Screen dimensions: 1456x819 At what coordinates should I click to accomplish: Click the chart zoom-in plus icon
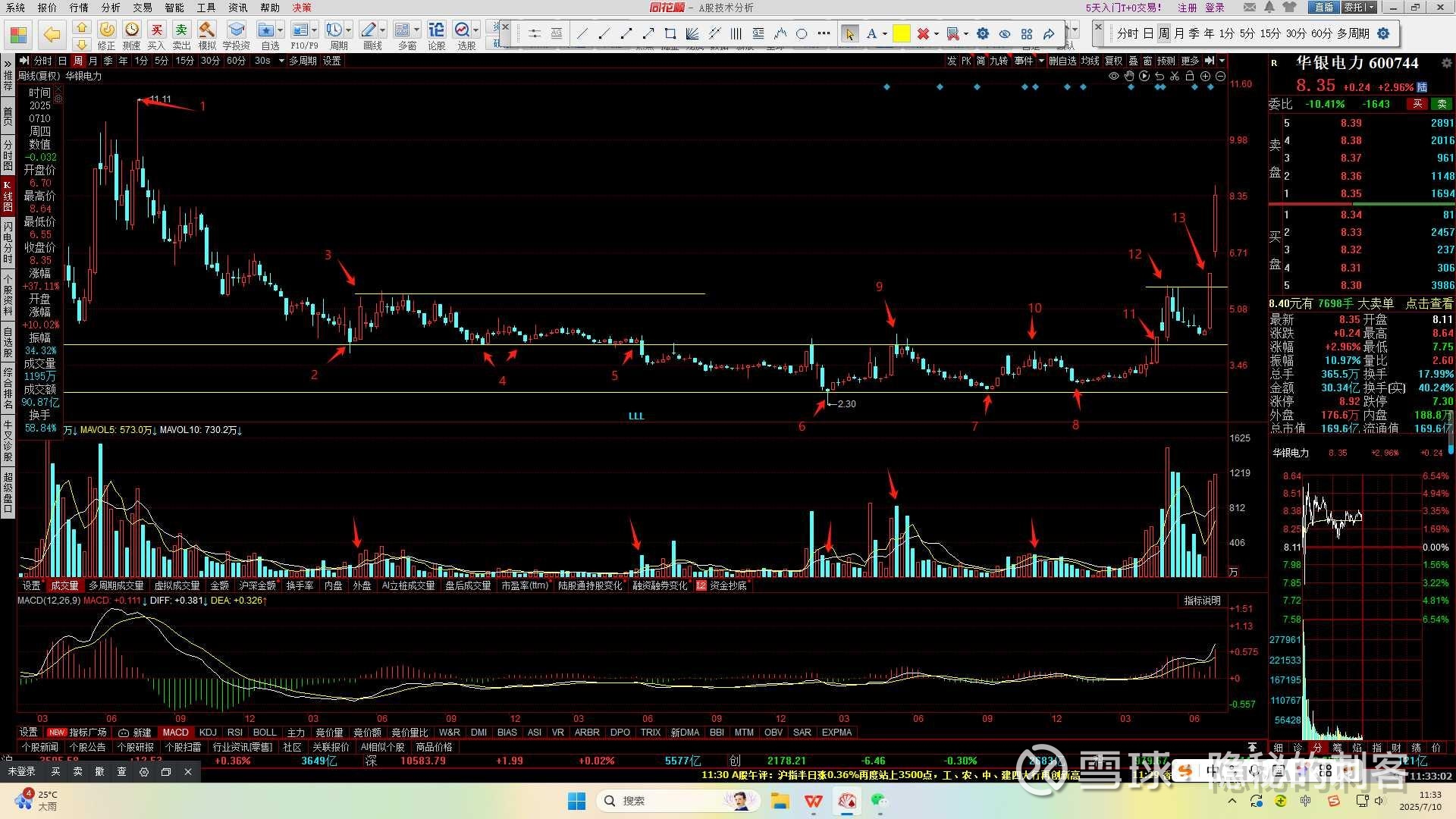pyautogui.click(x=1205, y=76)
